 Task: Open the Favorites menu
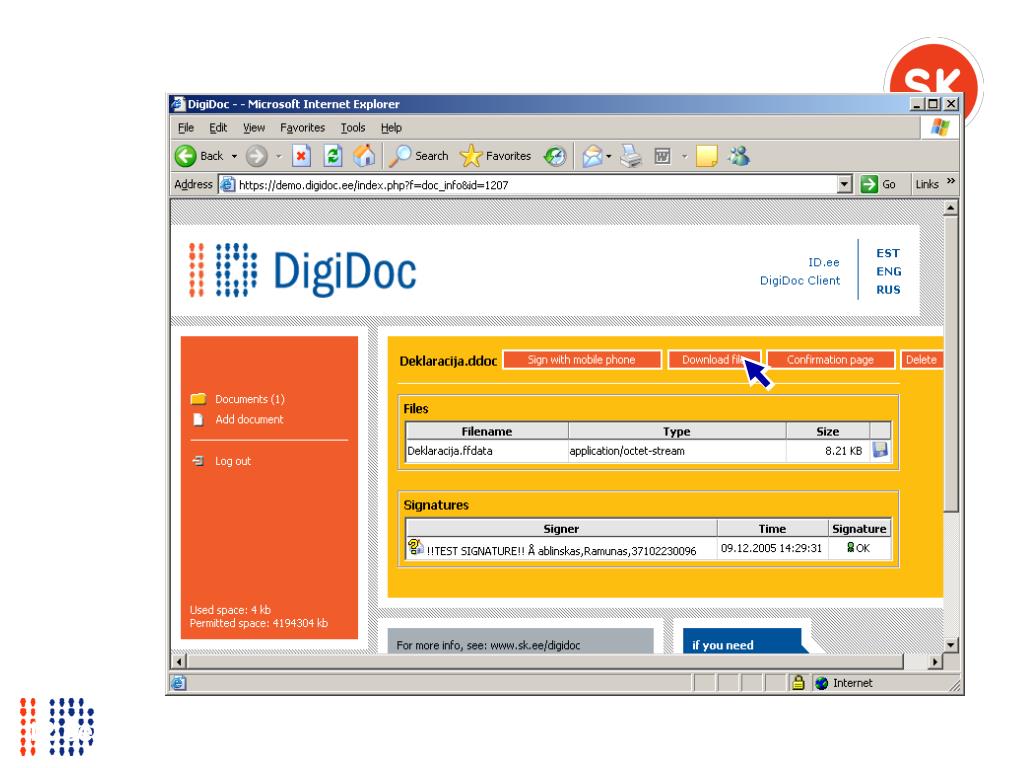click(x=302, y=128)
